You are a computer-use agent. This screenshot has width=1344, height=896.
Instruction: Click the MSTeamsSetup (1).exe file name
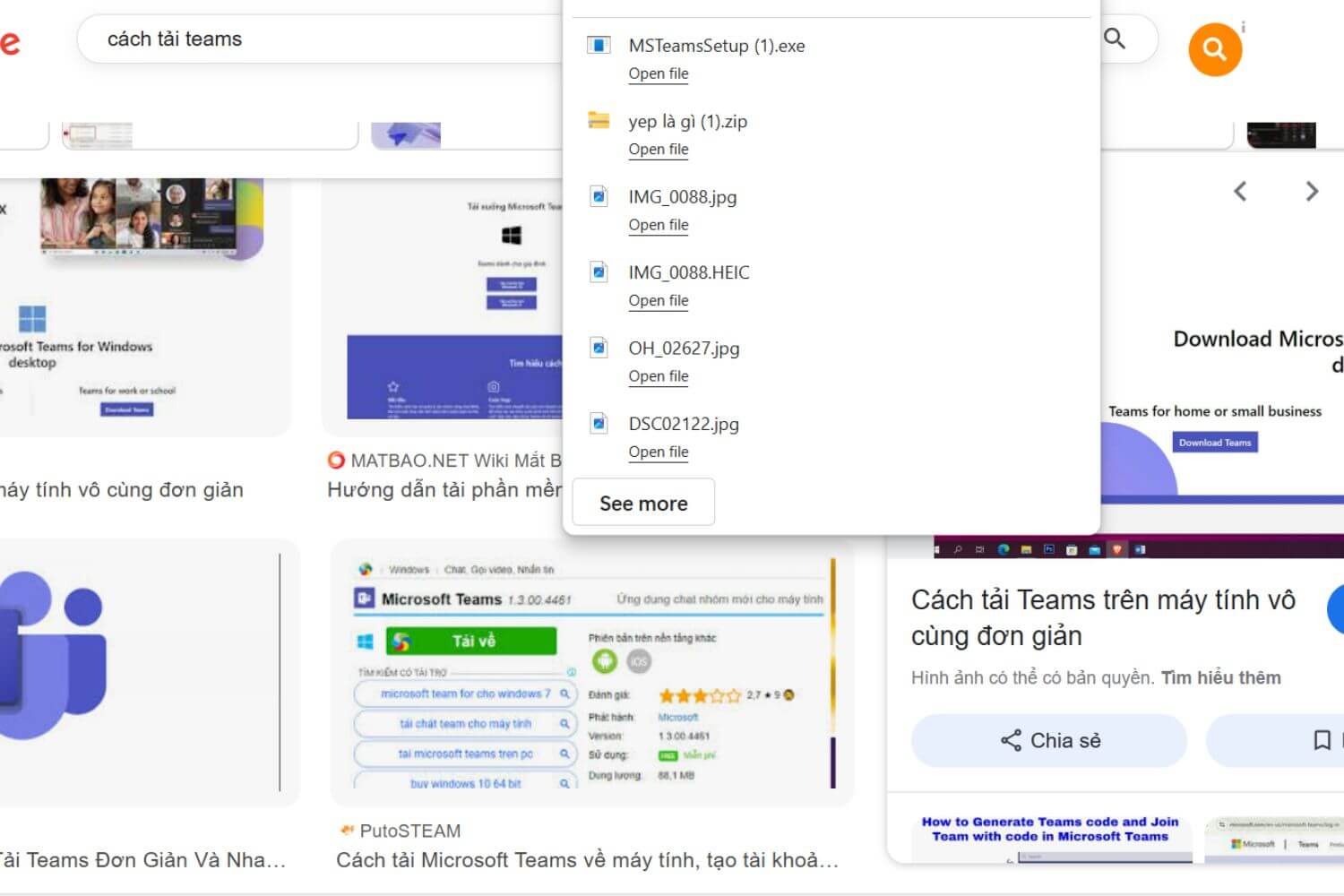point(717,46)
